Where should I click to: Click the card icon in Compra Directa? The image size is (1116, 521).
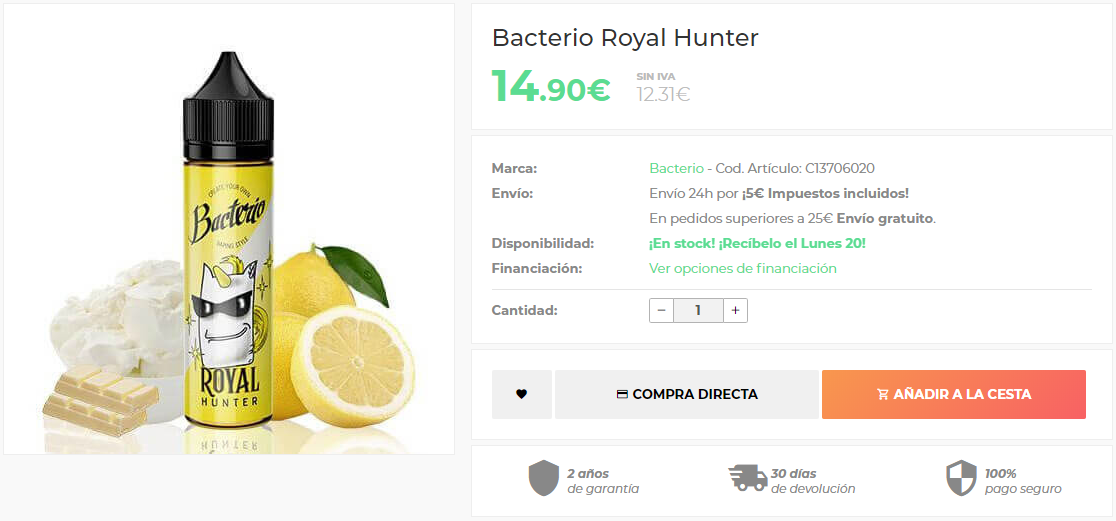[x=622, y=394]
